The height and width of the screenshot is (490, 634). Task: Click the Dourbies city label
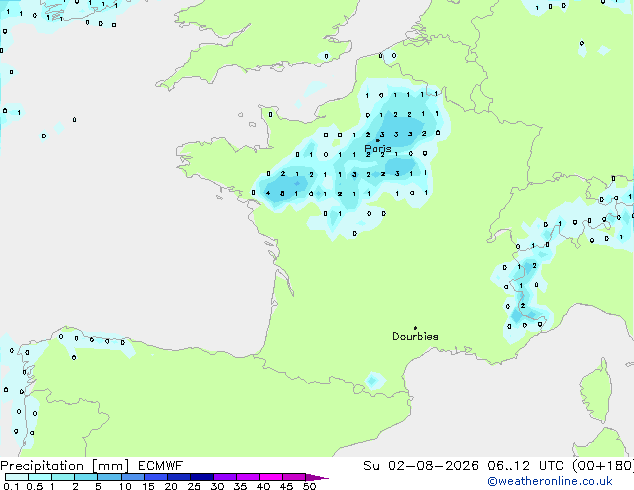(415, 336)
